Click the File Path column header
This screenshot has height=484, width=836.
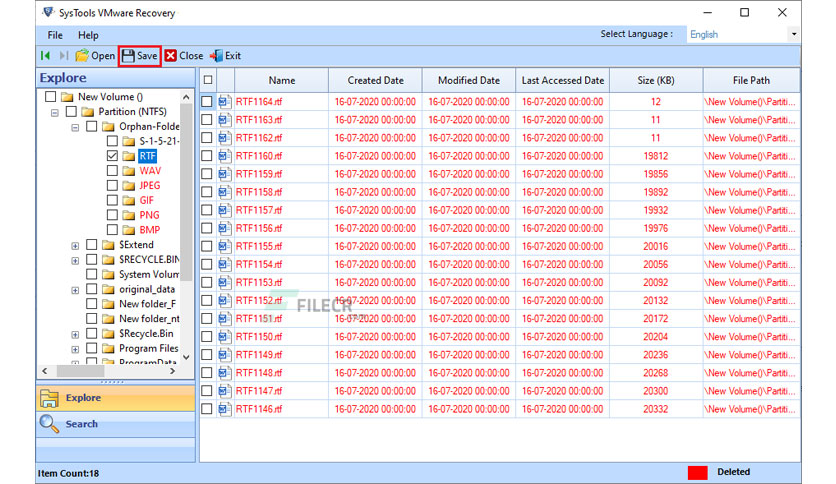[751, 80]
